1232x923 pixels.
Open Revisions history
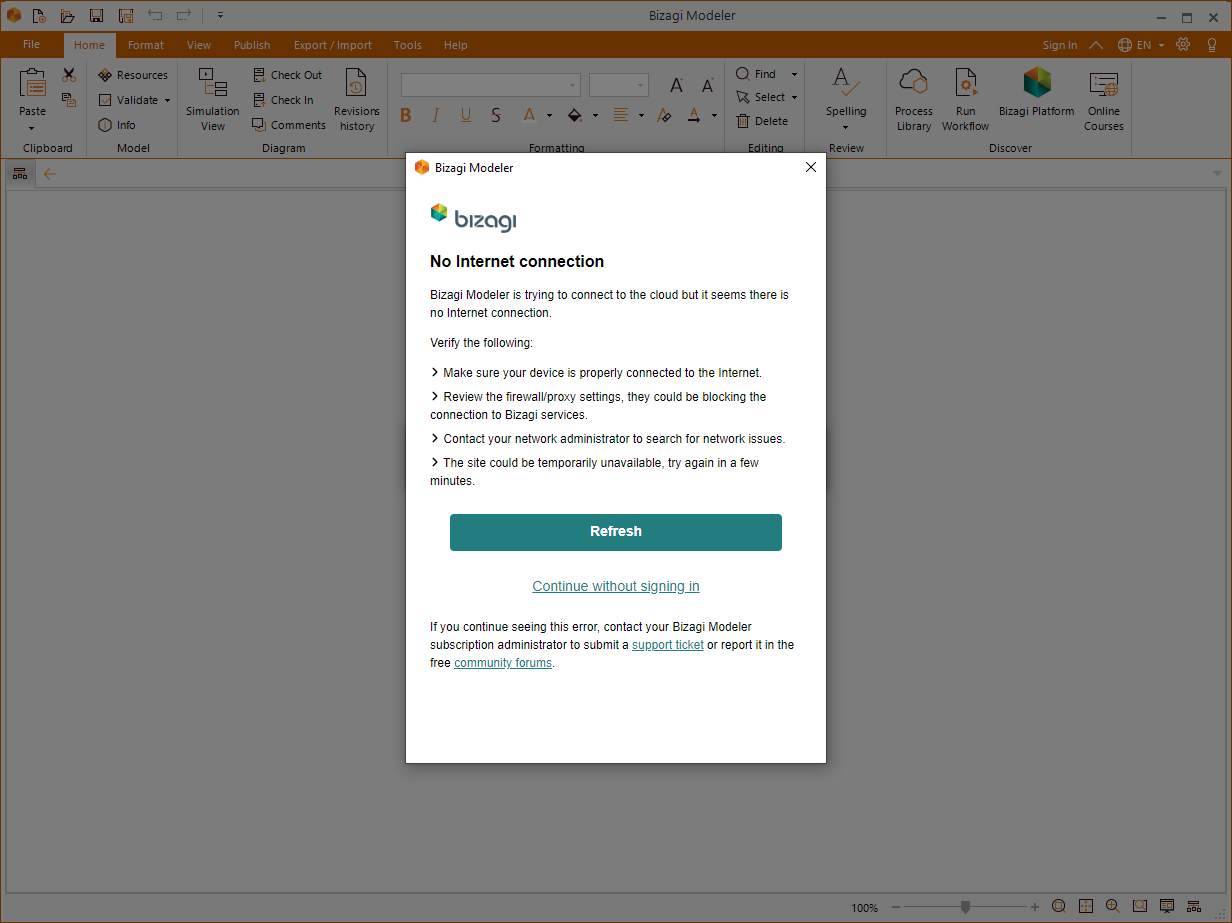(357, 99)
